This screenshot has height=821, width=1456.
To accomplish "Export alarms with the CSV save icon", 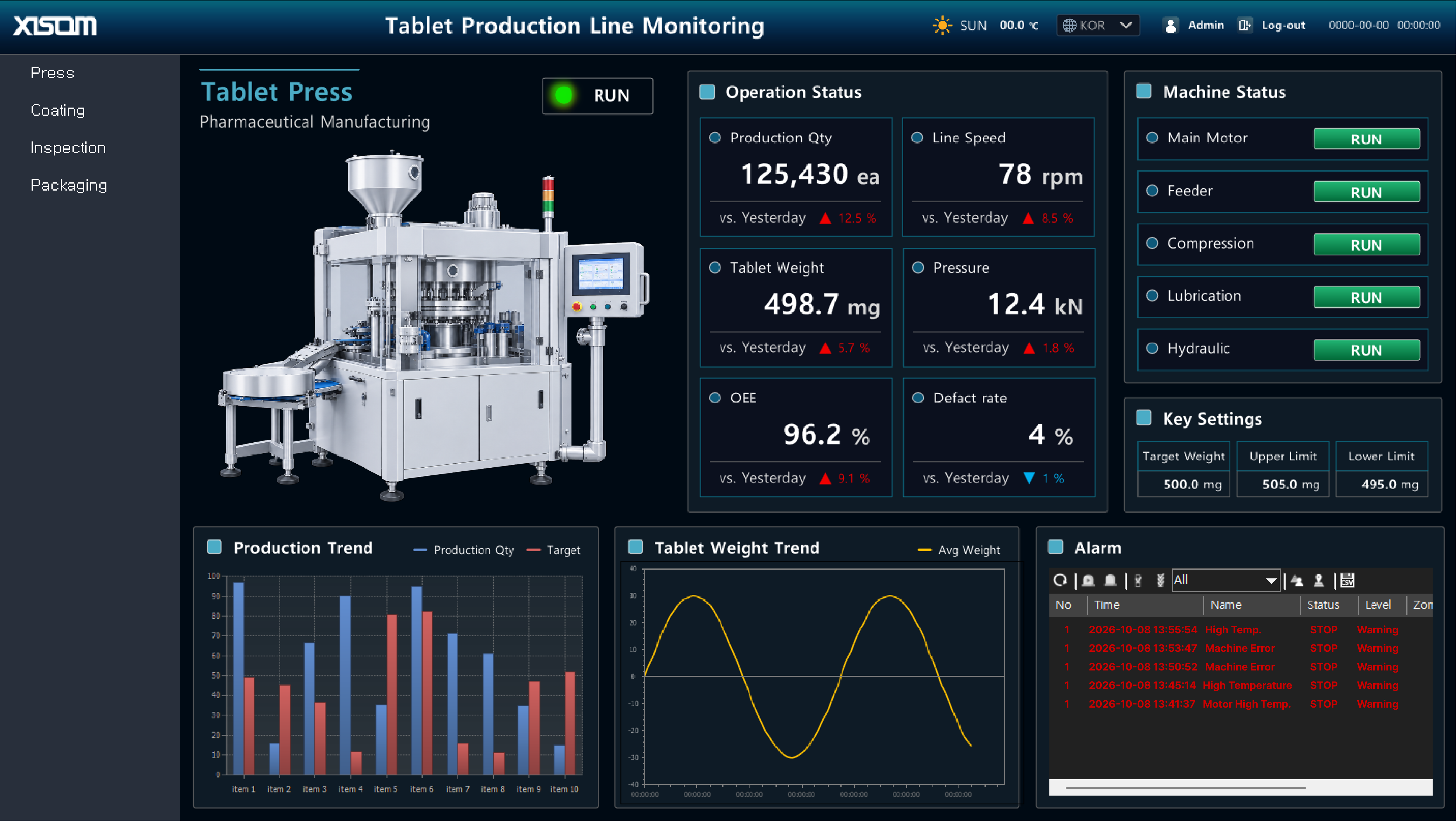I will 1348,580.
